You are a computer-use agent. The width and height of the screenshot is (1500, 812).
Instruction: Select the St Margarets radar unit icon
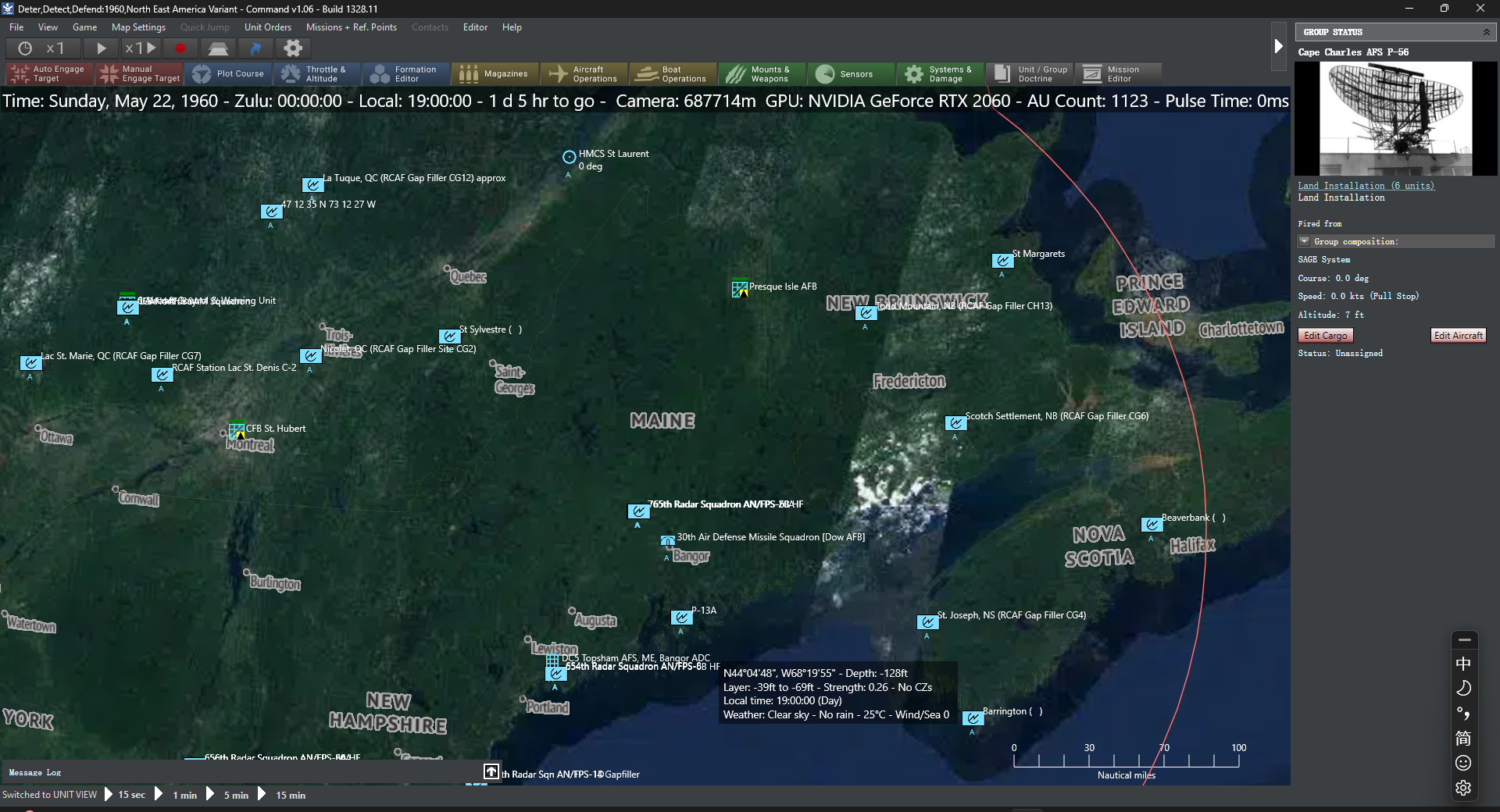pos(1002,261)
